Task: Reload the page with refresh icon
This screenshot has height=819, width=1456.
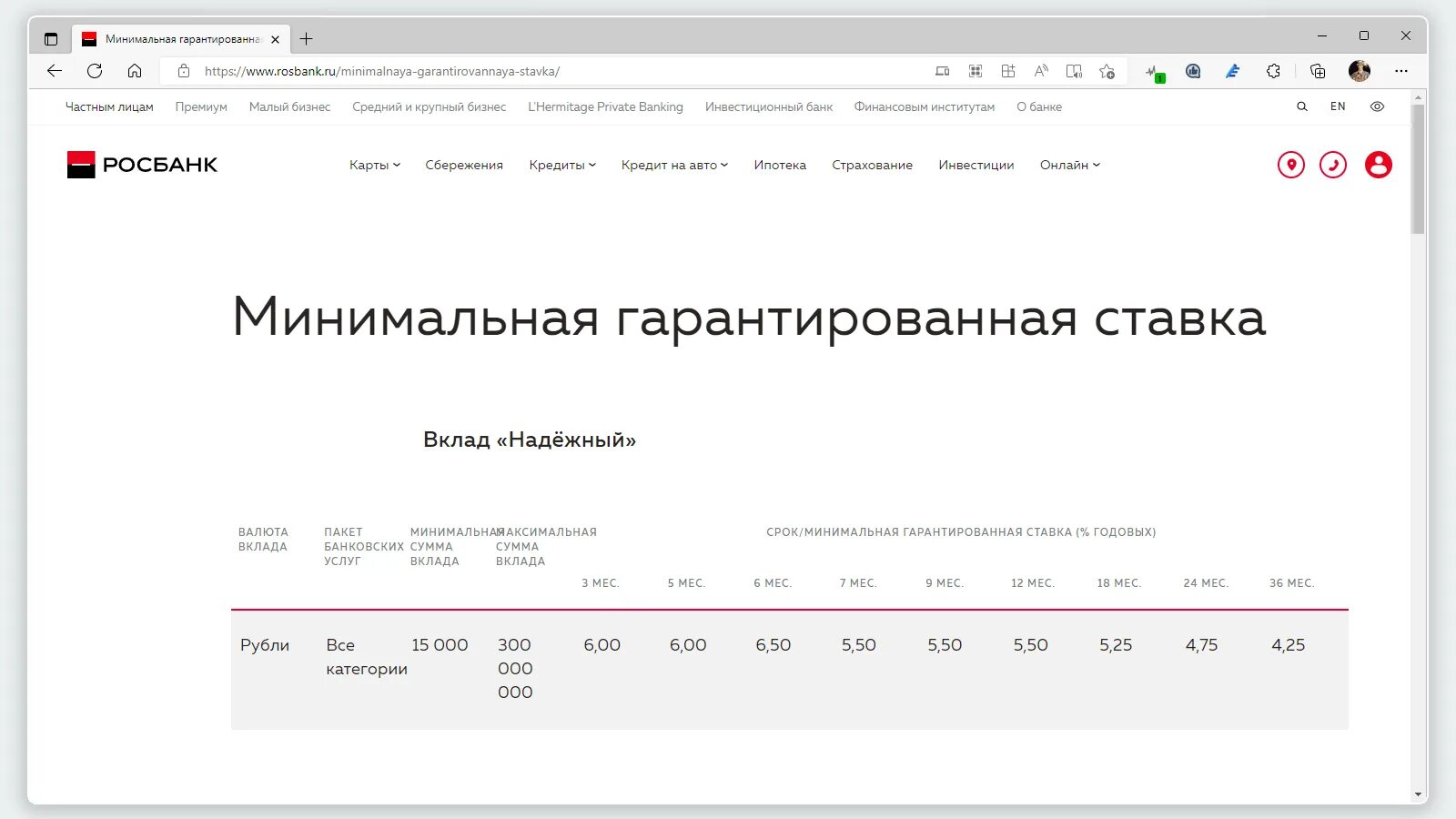Action: tap(95, 71)
